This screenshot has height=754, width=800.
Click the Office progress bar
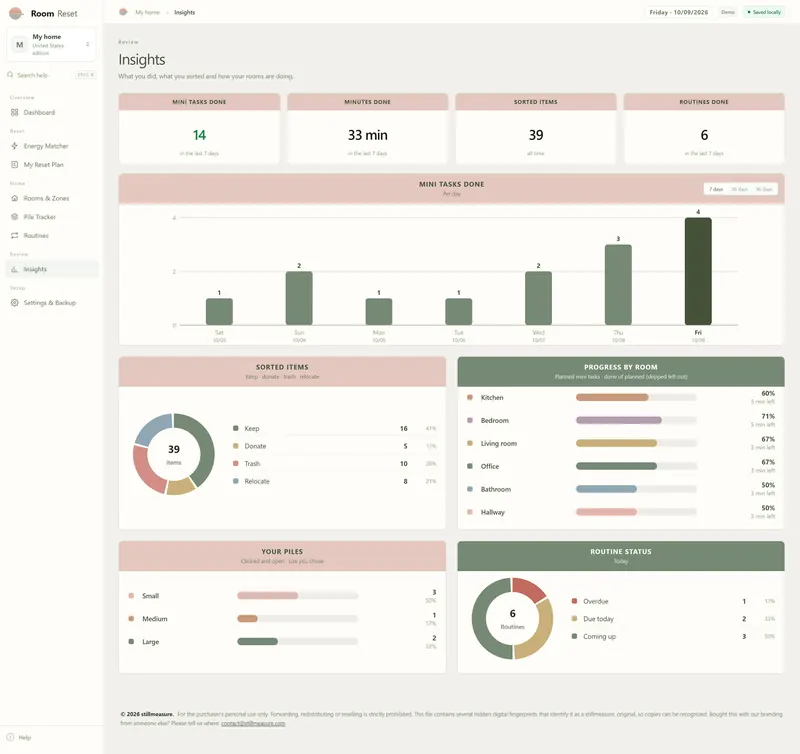pos(636,466)
